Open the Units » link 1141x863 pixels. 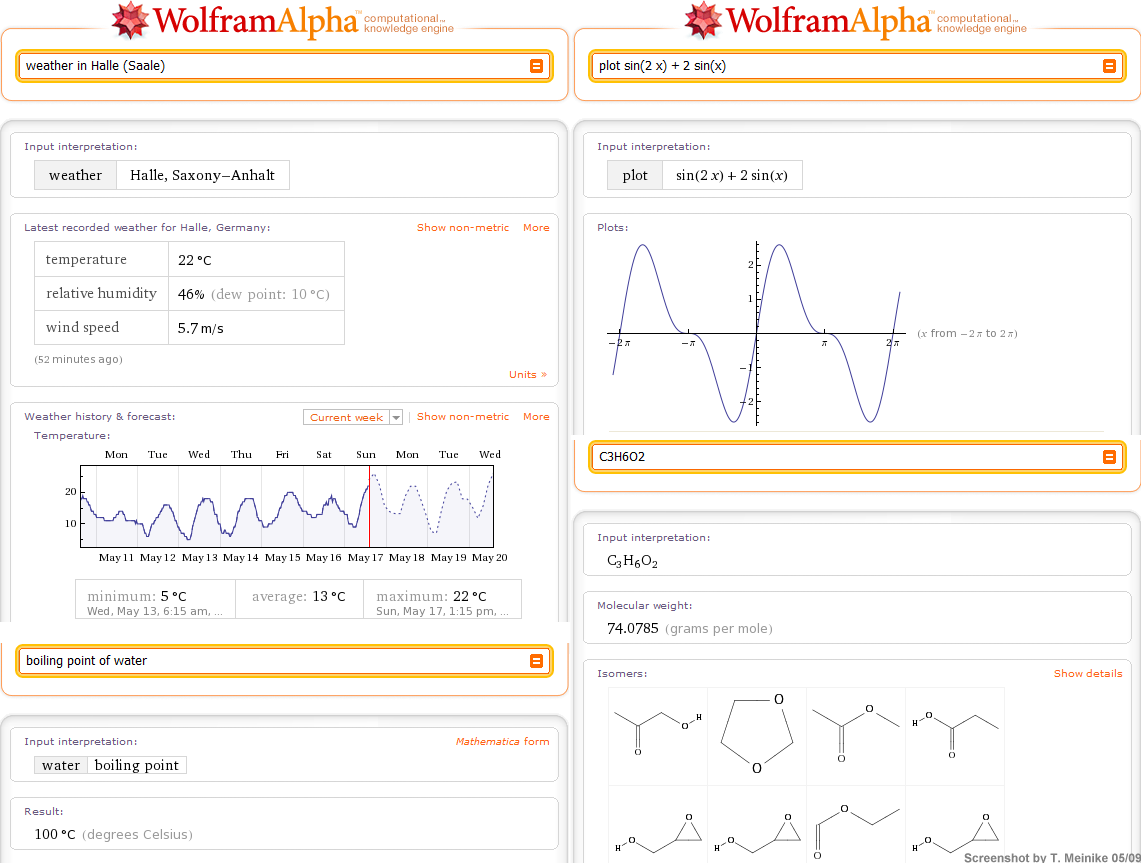tap(528, 375)
